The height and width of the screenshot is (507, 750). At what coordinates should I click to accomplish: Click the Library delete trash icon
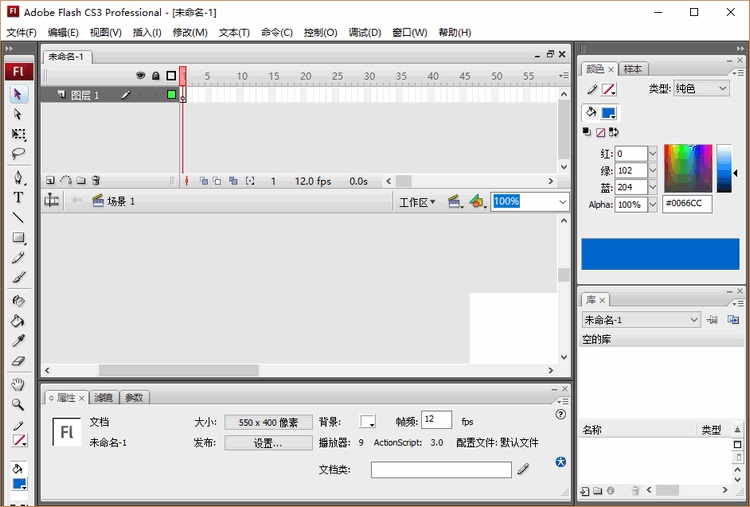pyautogui.click(x=635, y=490)
